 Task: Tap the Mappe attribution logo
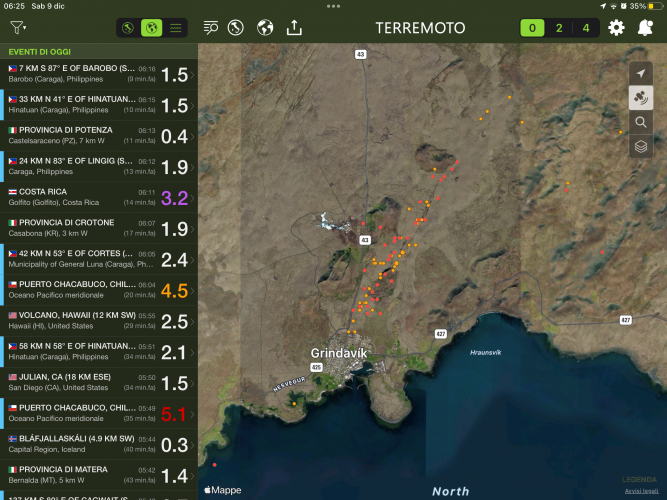[223, 490]
